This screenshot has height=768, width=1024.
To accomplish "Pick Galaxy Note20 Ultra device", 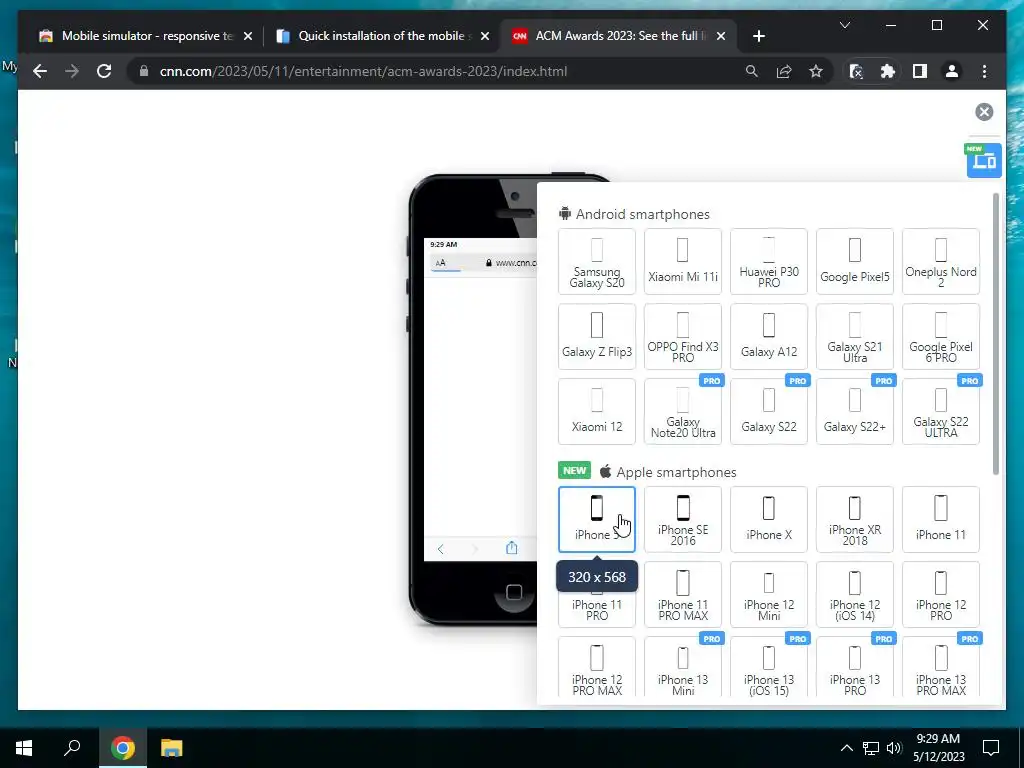I will [683, 412].
